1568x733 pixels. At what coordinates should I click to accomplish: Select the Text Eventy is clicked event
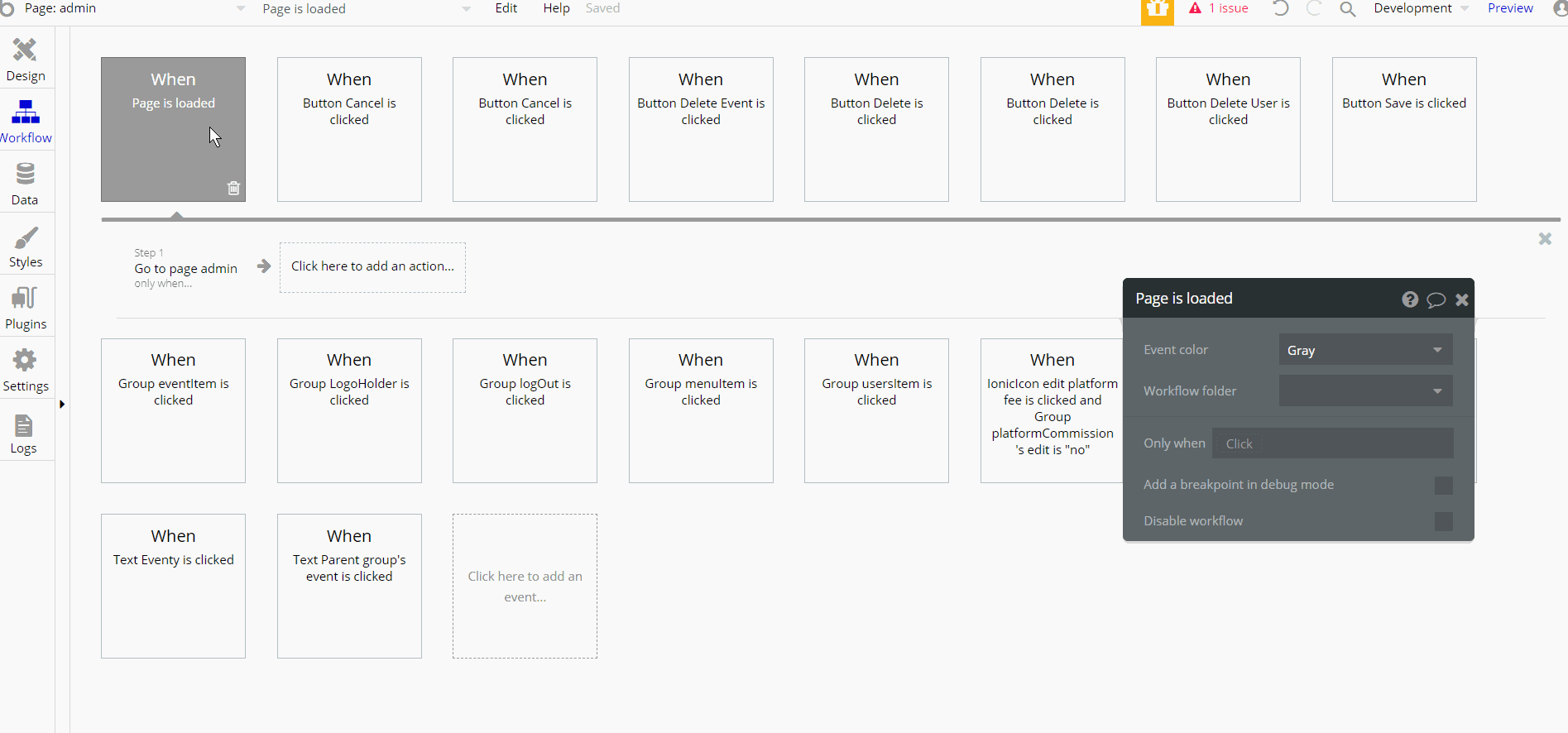(173, 586)
